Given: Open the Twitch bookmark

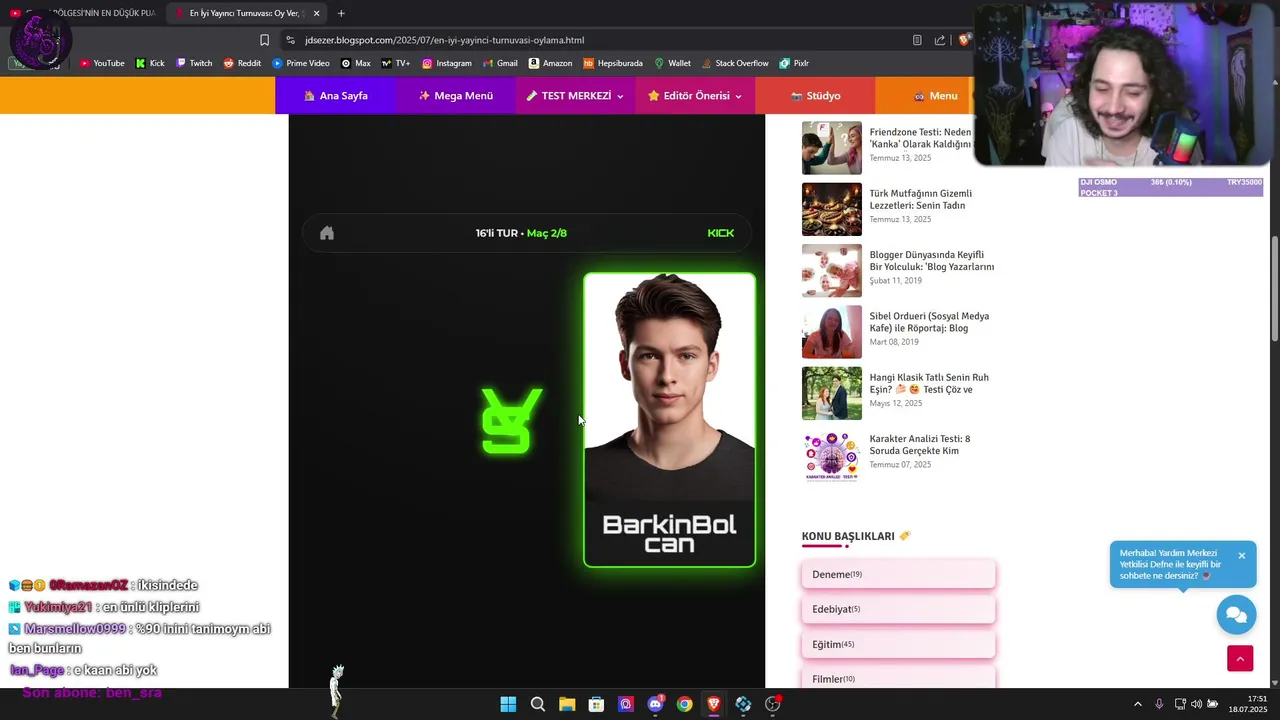Looking at the screenshot, I should tap(194, 63).
